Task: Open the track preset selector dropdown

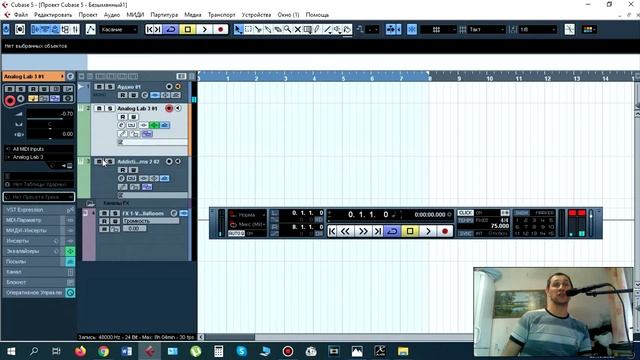Action: (x=39, y=197)
